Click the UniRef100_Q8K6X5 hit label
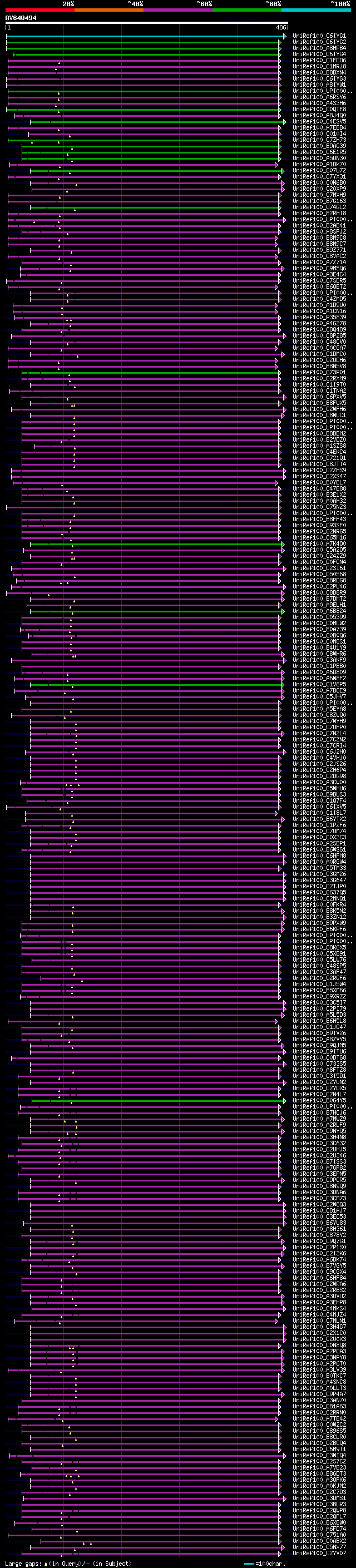Viewport: 356px width, 1568px height. click(x=319, y=948)
